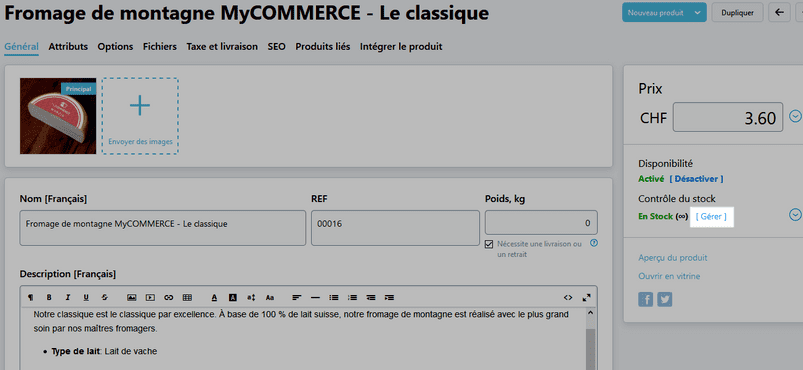Insert a video into description
The image size is (803, 370).
pyautogui.click(x=150, y=297)
